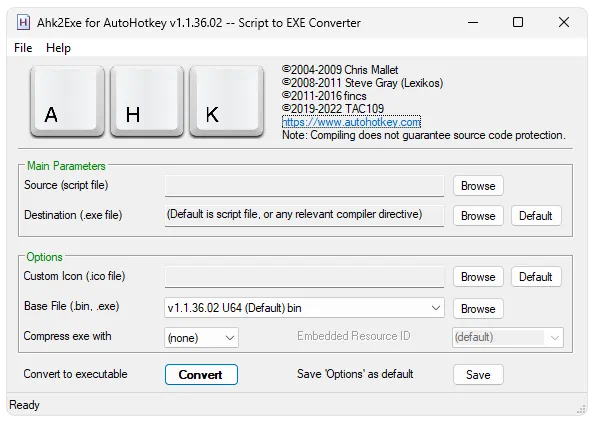Click the 'Embedded Resource ID' label
This screenshot has height=423, width=596.
[x=354, y=336]
